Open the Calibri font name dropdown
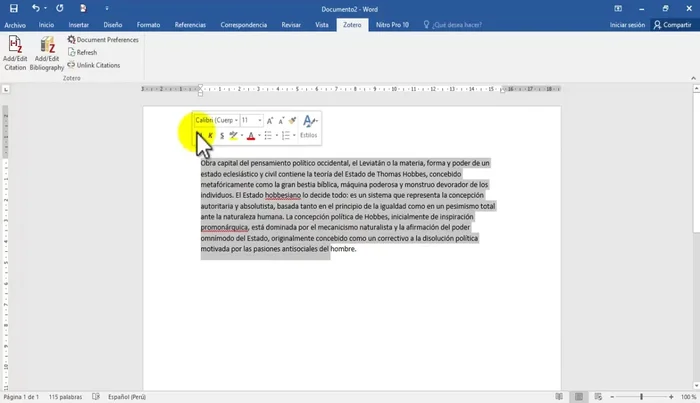The image size is (700, 403). [x=236, y=120]
